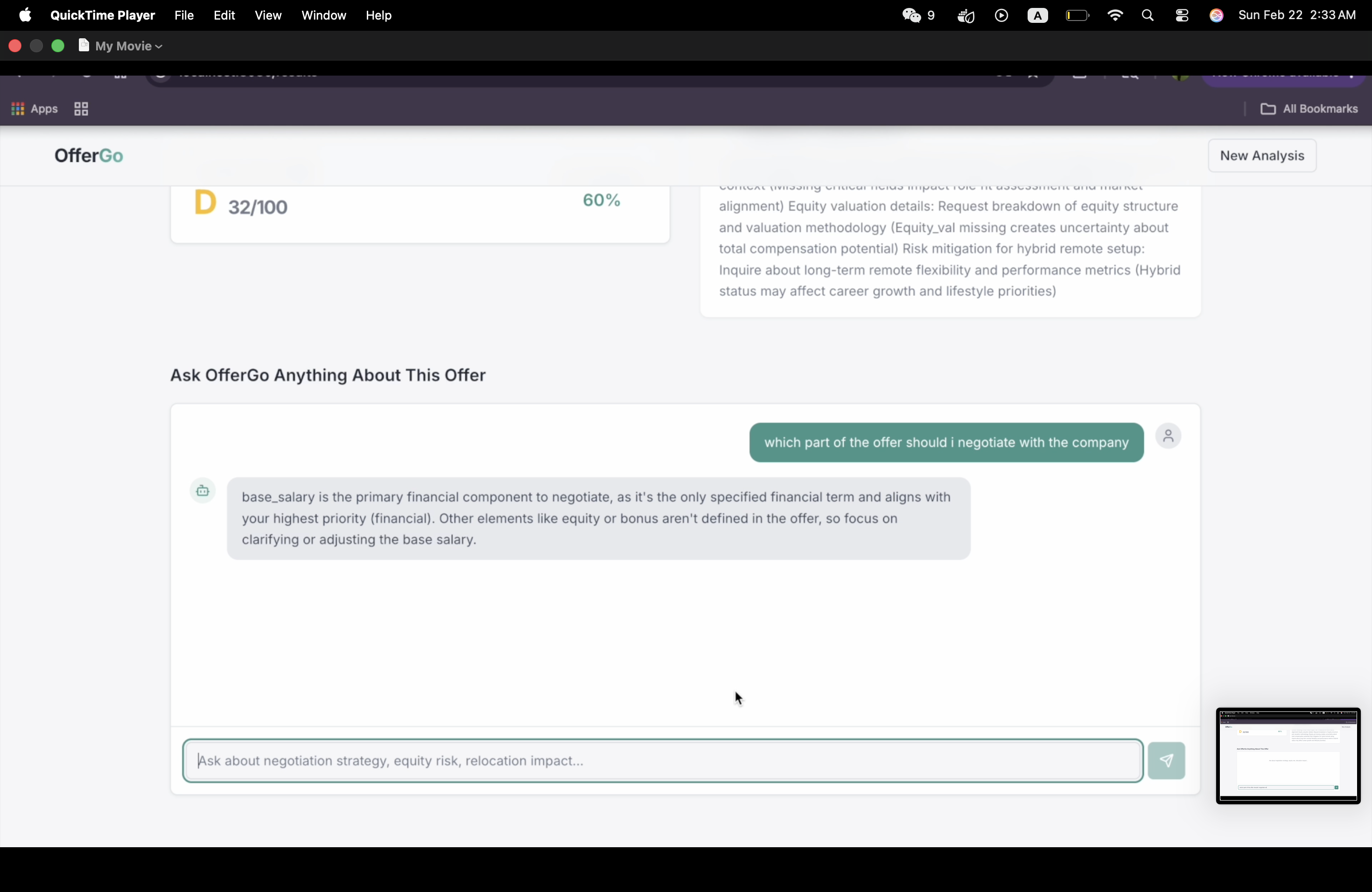1372x892 pixels.
Task: Click the tab groups grid icon
Action: pos(81,109)
